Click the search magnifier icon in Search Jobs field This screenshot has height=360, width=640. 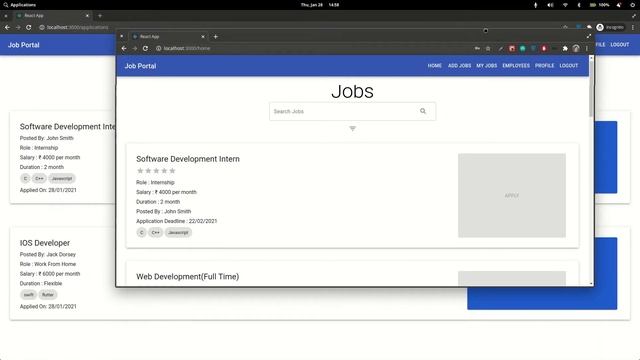coord(423,111)
